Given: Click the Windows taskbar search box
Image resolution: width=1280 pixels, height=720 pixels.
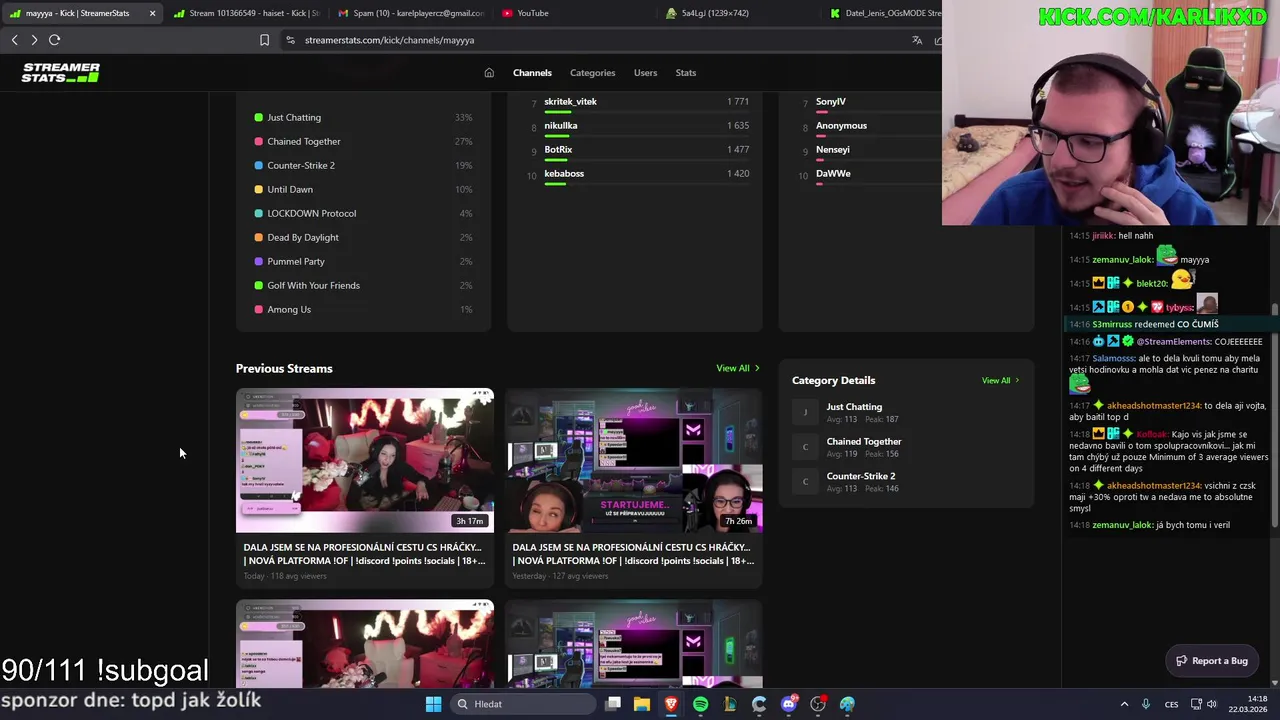Looking at the screenshot, I should [x=523, y=704].
